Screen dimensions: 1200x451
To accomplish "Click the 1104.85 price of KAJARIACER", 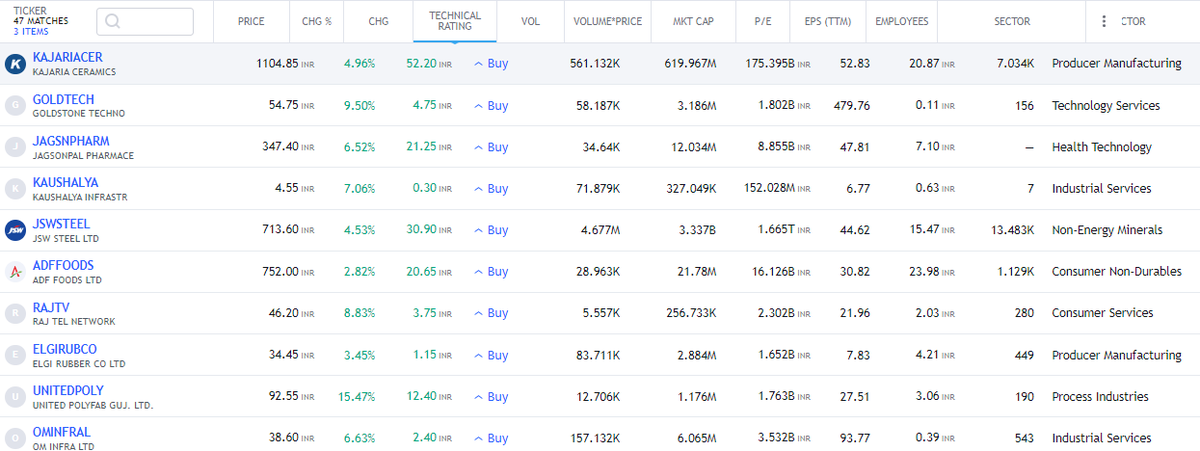I will coord(277,63).
